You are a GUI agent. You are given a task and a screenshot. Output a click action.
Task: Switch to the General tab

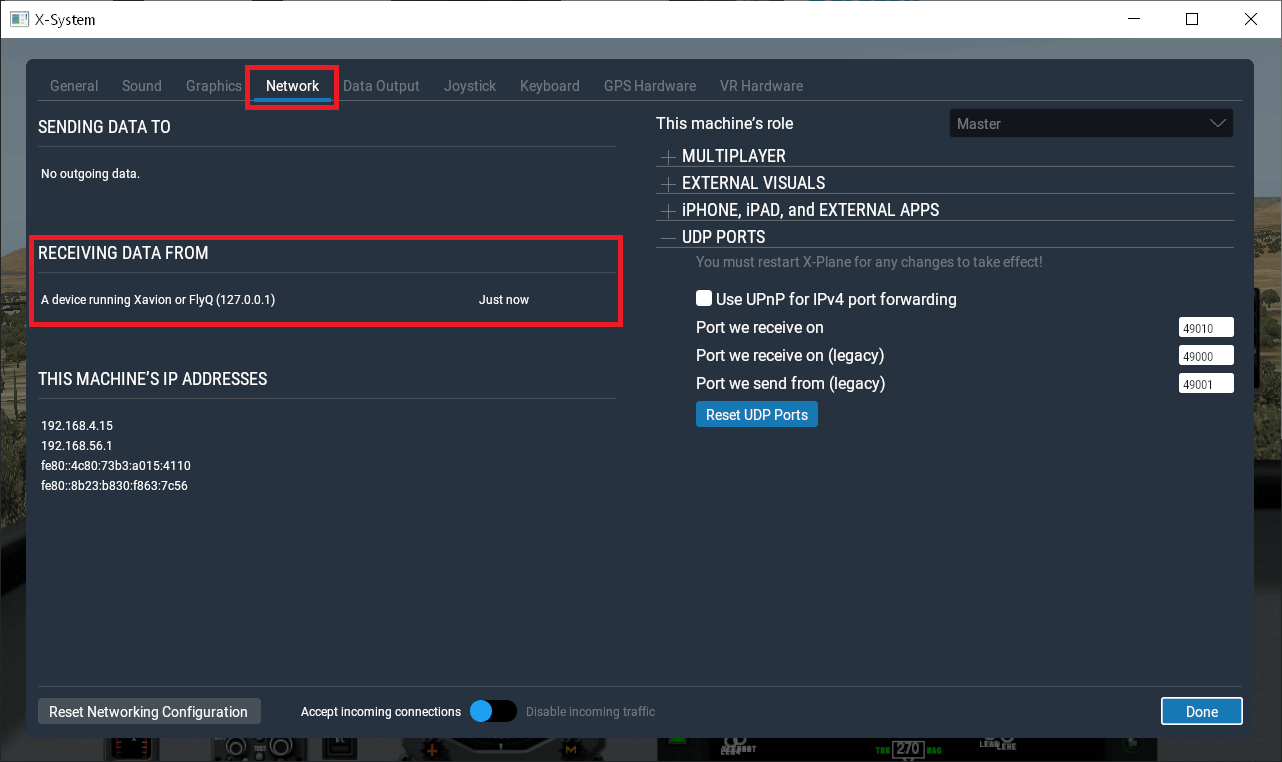pyautogui.click(x=74, y=86)
